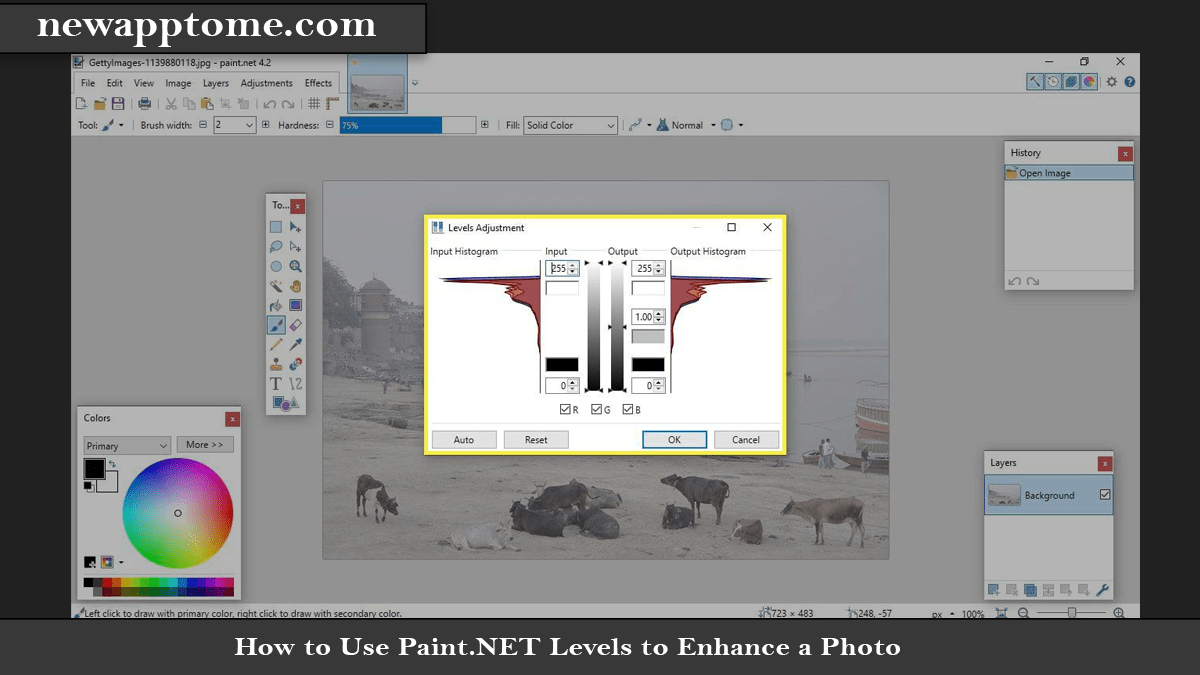Click More >> in the Colors panel
The image size is (1200, 675).
pos(205,444)
